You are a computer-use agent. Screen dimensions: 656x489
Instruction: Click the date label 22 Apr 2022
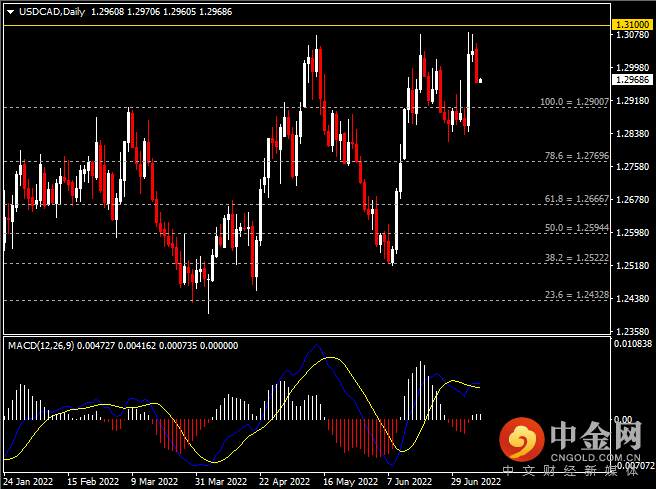[x=284, y=481]
